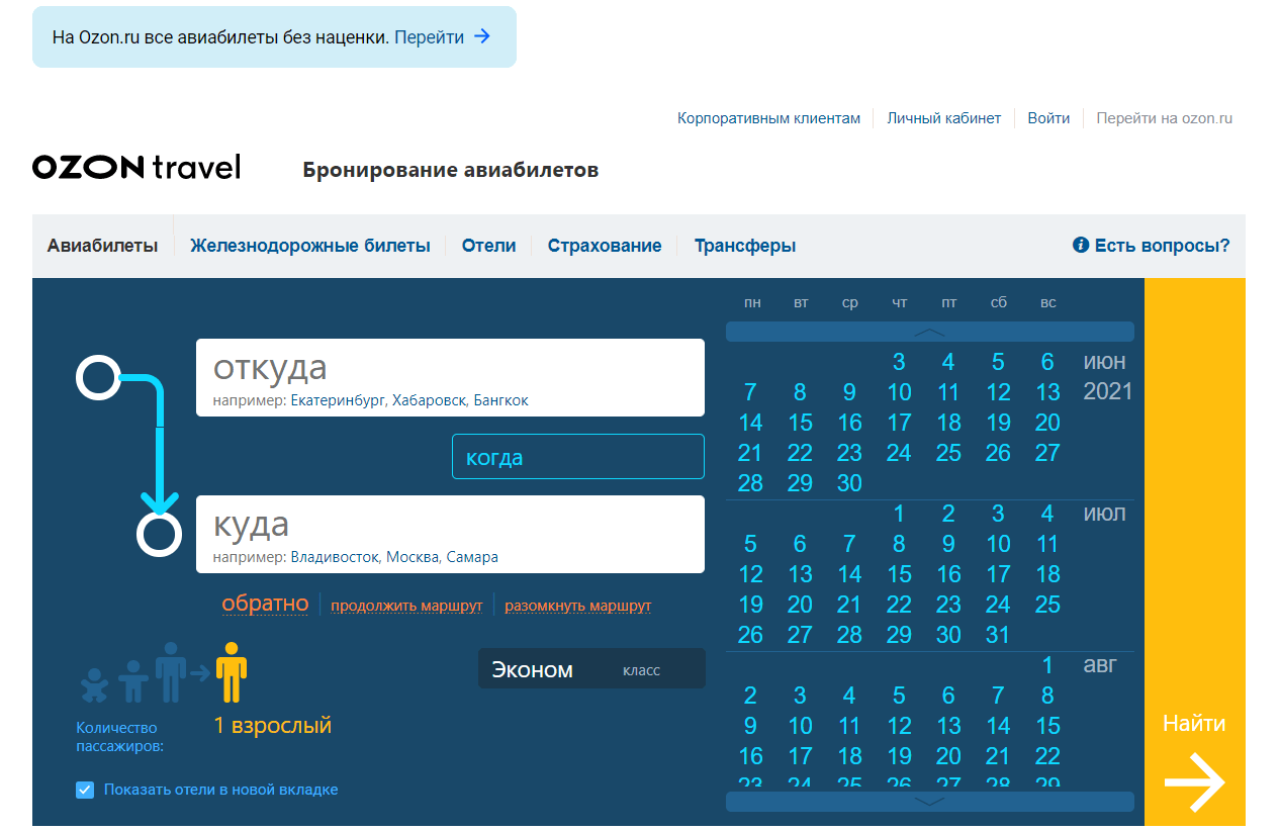Click the calendar's upward chevron
1280x831 pixels.
pos(930,331)
